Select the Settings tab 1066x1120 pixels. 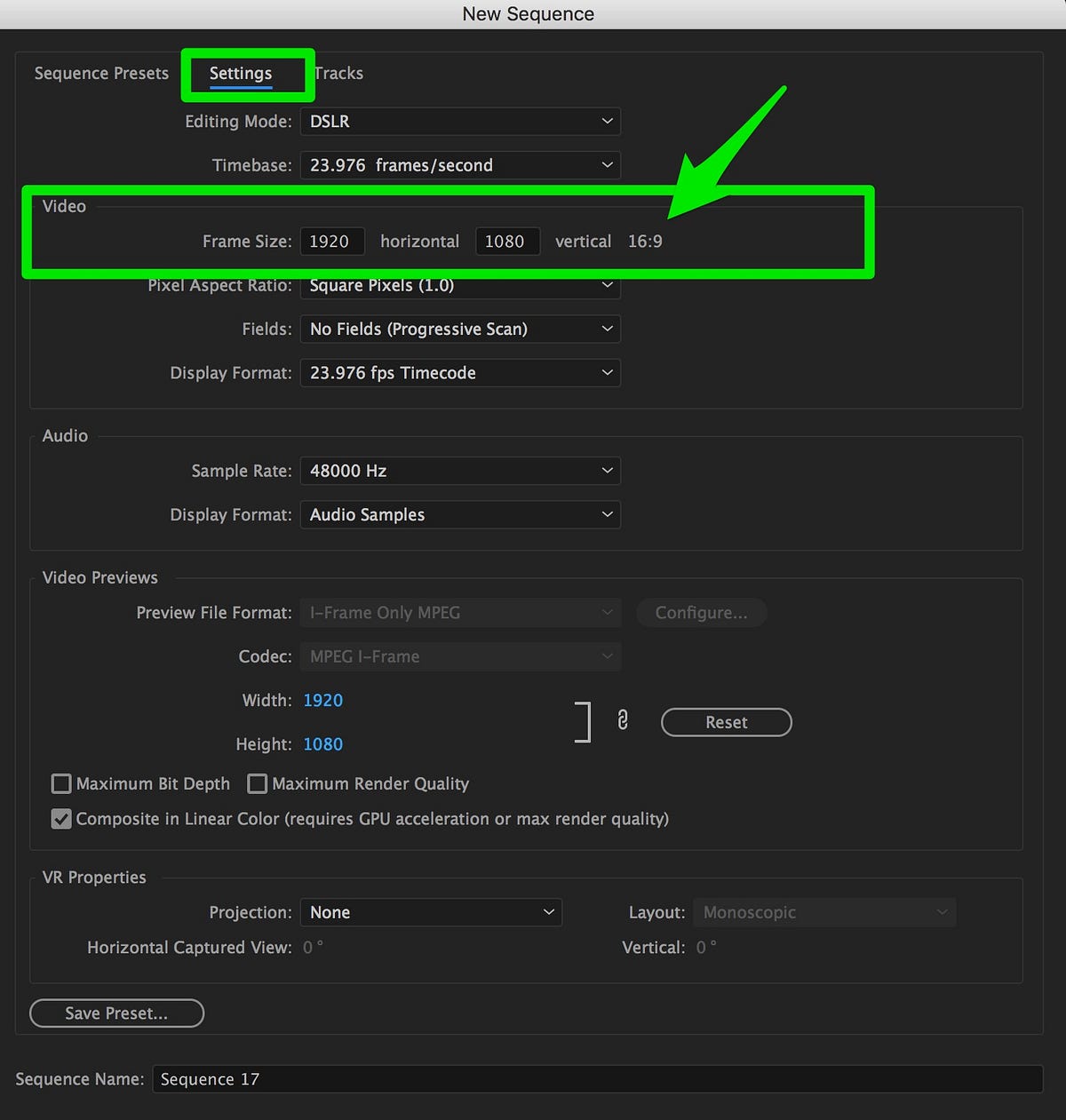240,74
